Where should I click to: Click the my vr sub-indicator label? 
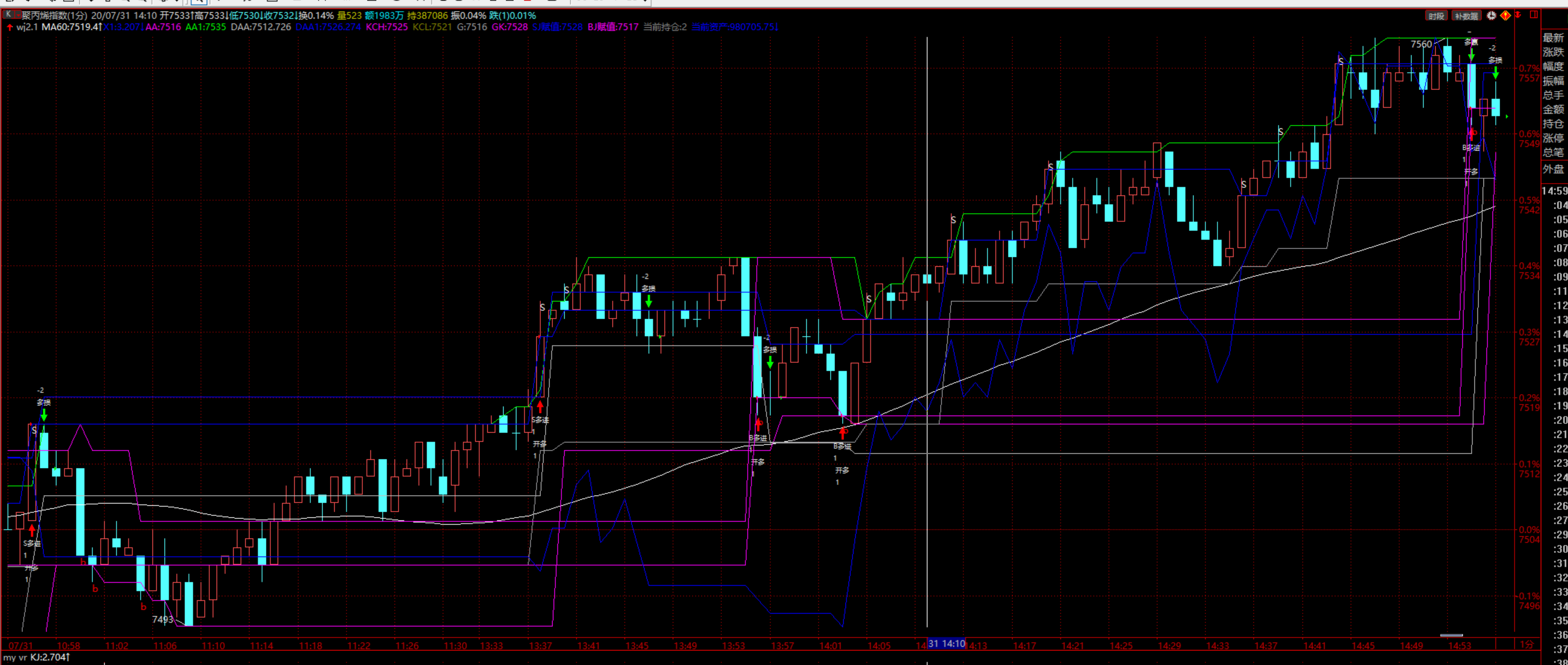tap(15, 657)
